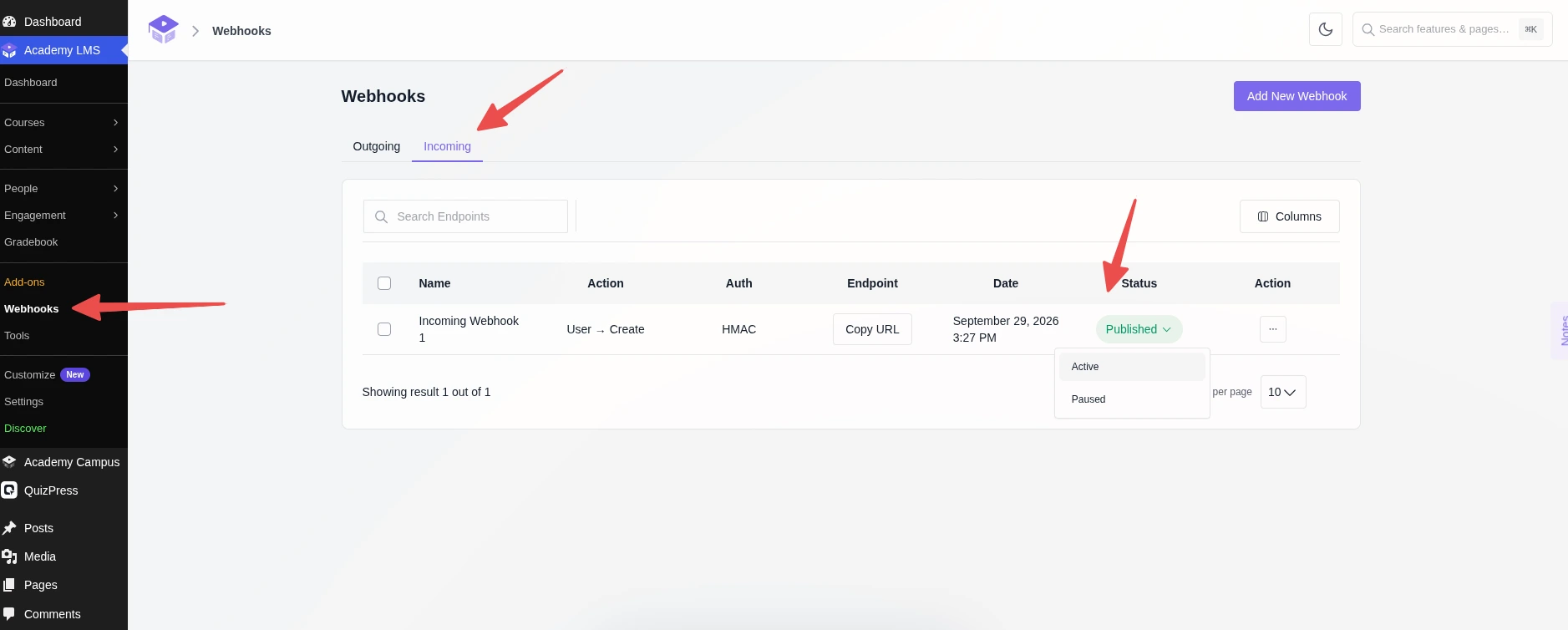
Task: Select all rows with header checkbox
Action: (384, 283)
